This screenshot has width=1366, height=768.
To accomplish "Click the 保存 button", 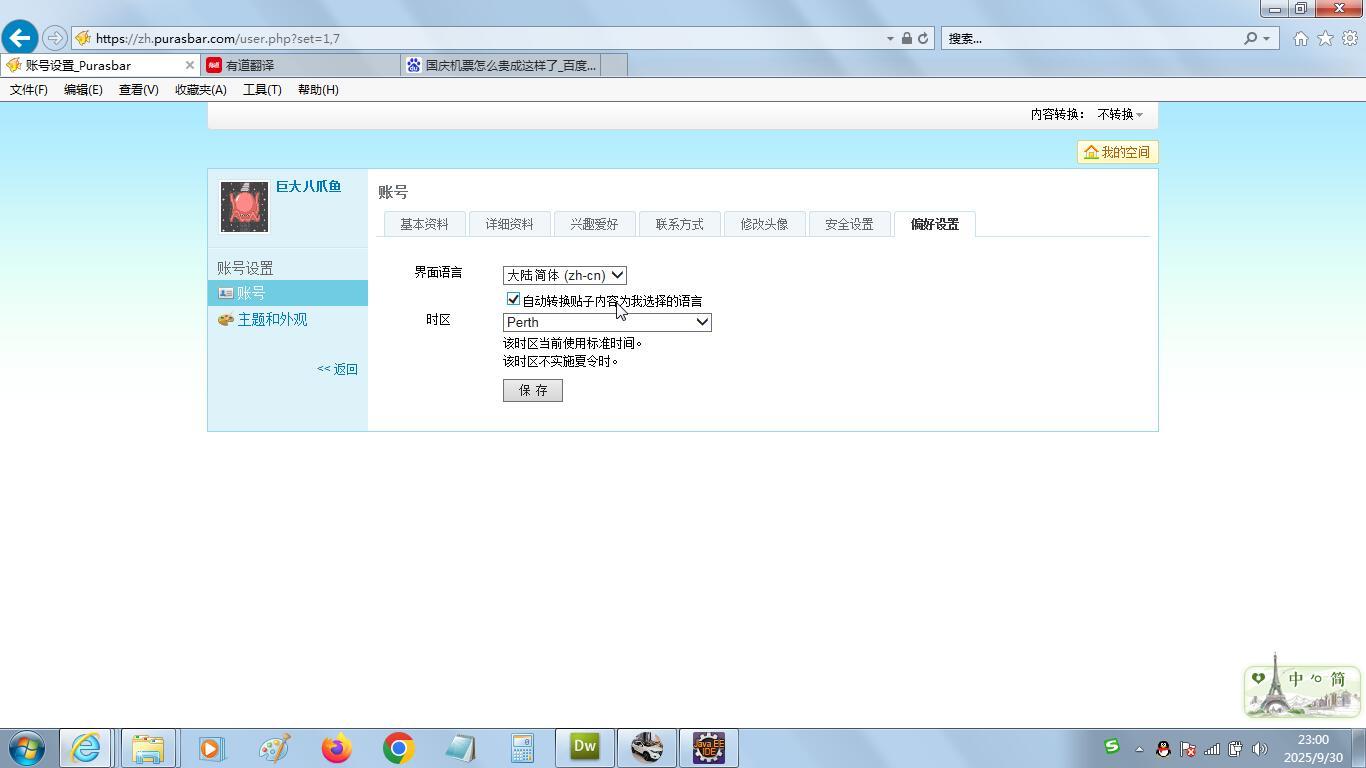I will (x=532, y=390).
